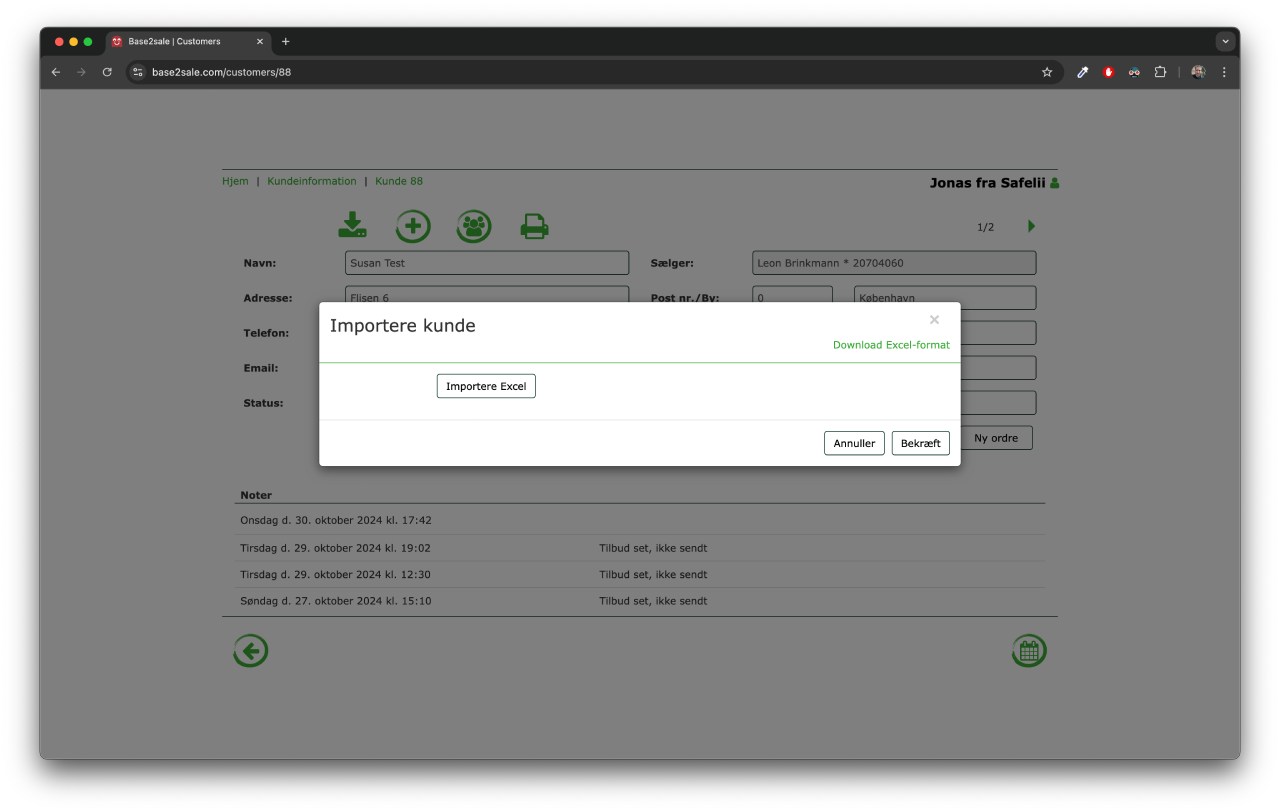1280x812 pixels.
Task: Click the add new customer plus icon
Action: pos(413,226)
